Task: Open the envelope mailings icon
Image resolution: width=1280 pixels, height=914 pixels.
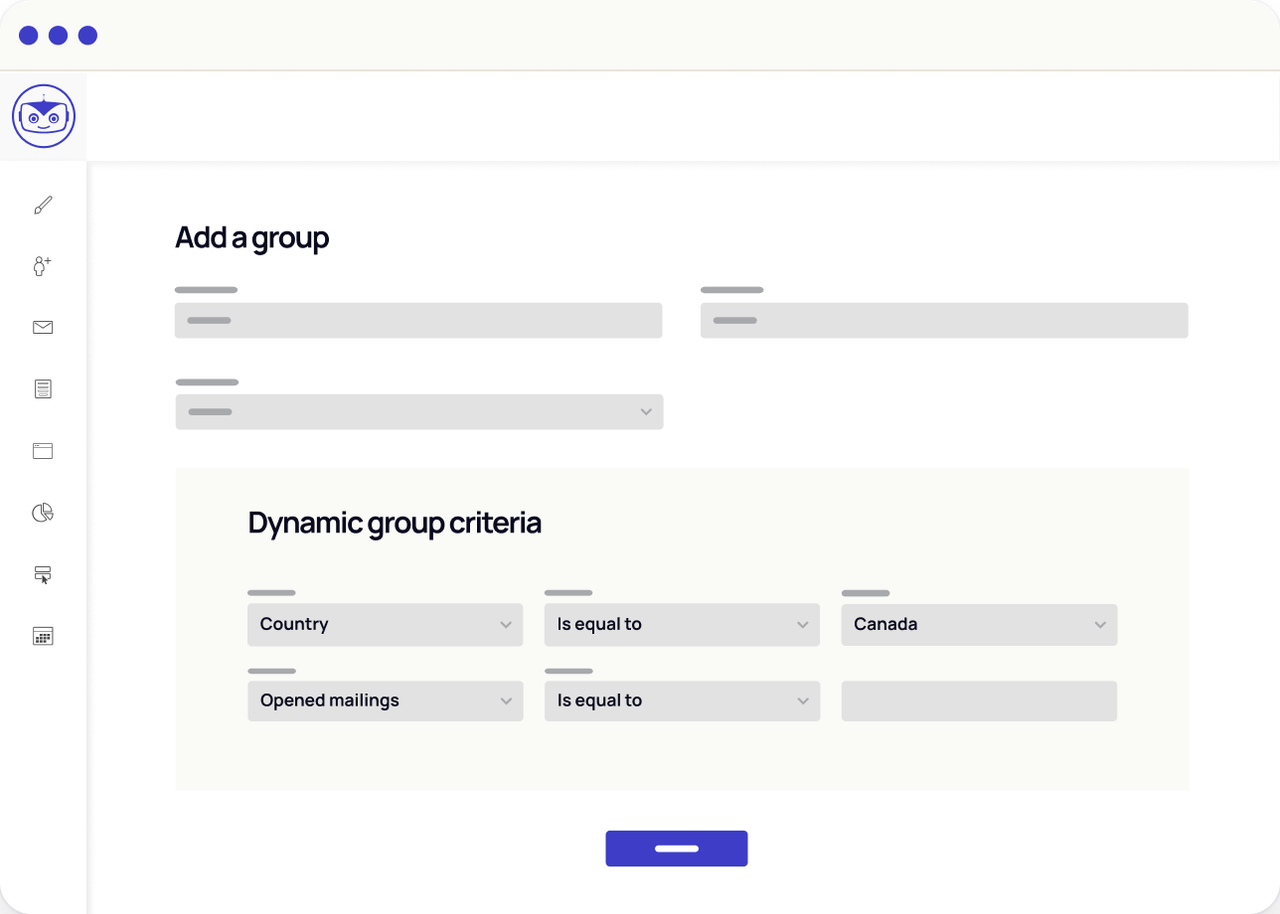Action: (x=43, y=327)
